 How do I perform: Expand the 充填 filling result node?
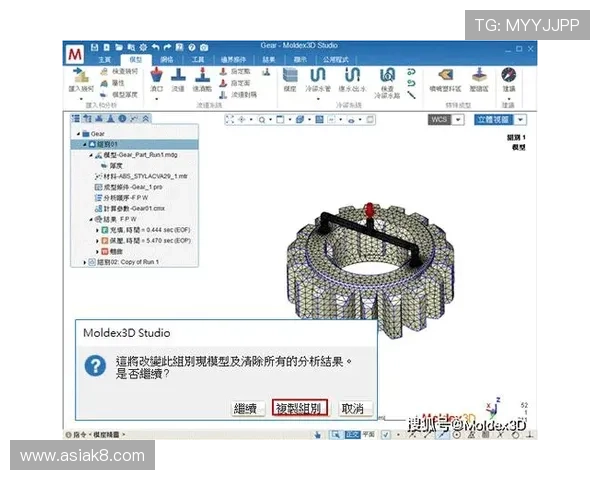coord(97,230)
